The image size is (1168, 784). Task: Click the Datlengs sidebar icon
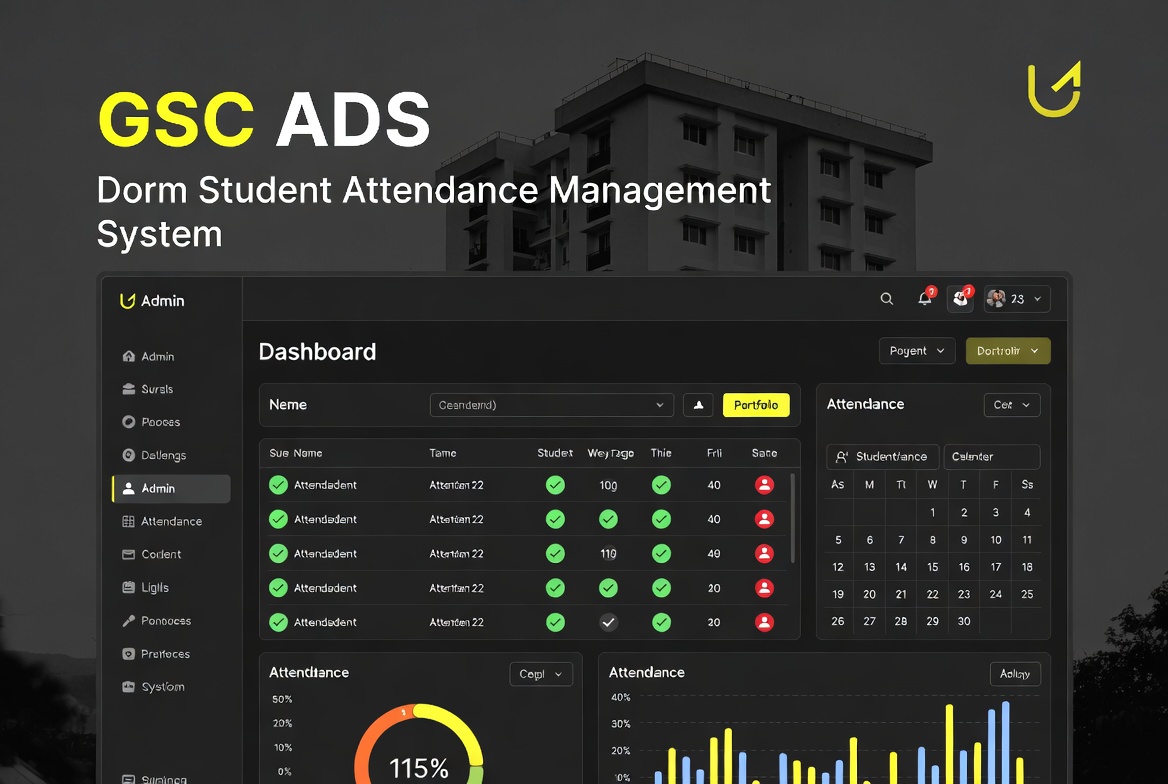(x=128, y=455)
